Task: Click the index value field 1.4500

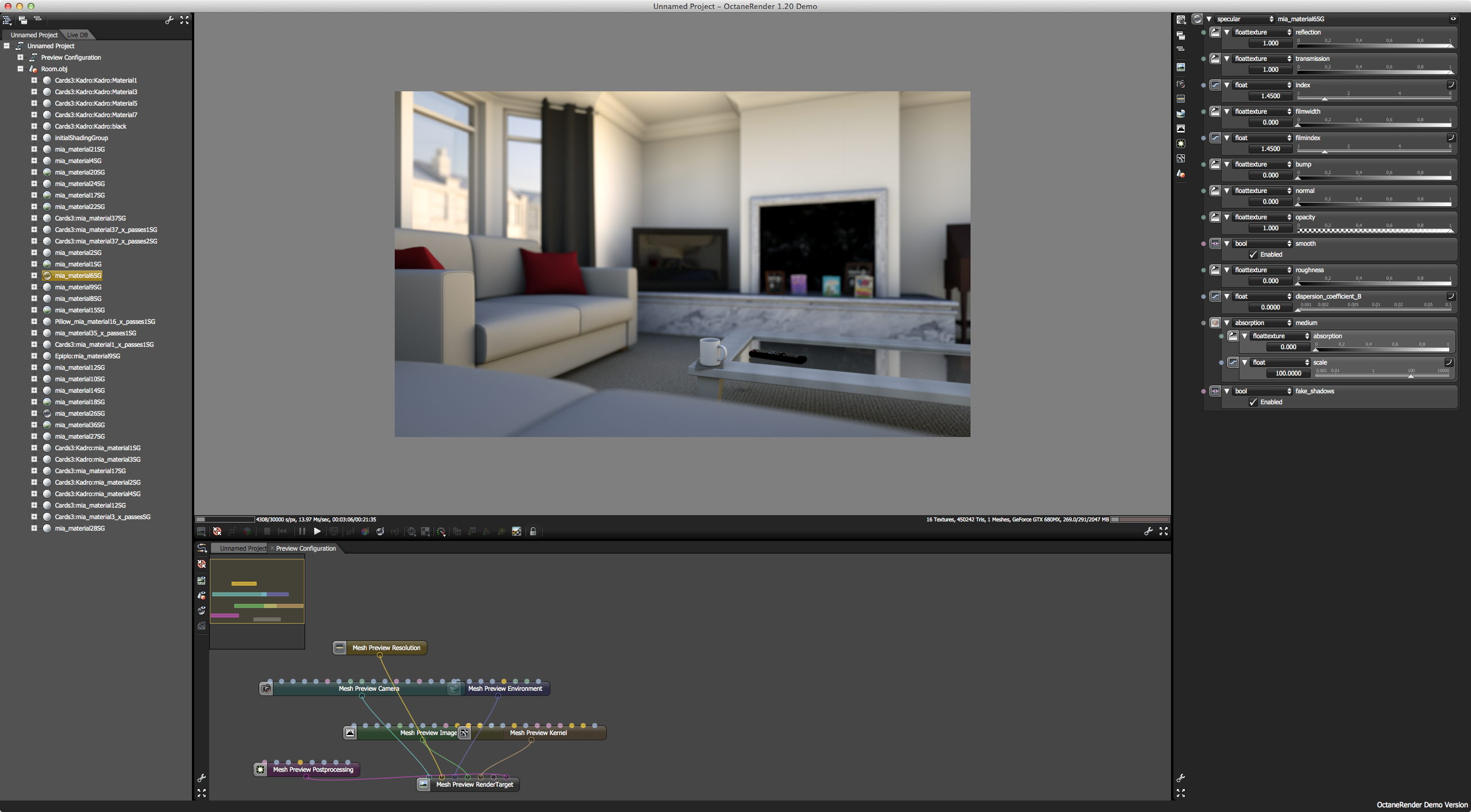Action: [x=1270, y=96]
